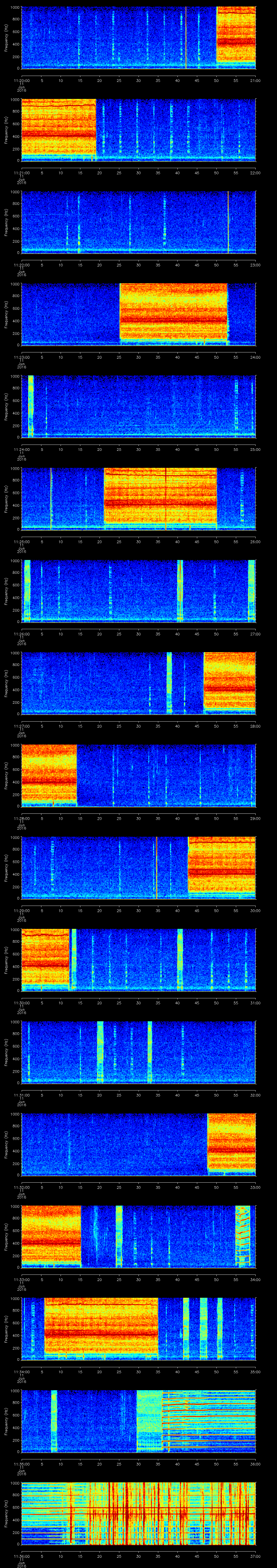Image resolution: width=277 pixels, height=1568 pixels.
Task: Click the 11:21:00 start time label
Action: click(x=21, y=173)
